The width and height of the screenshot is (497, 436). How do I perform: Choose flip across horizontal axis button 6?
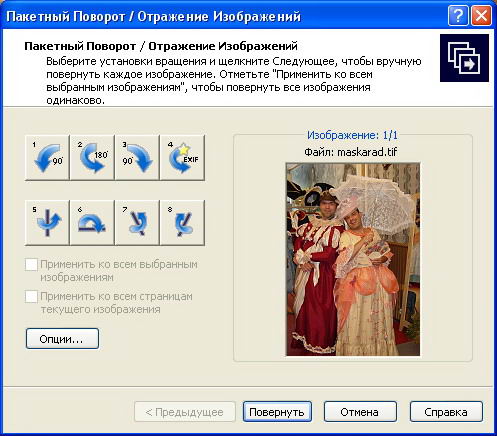coord(92,223)
